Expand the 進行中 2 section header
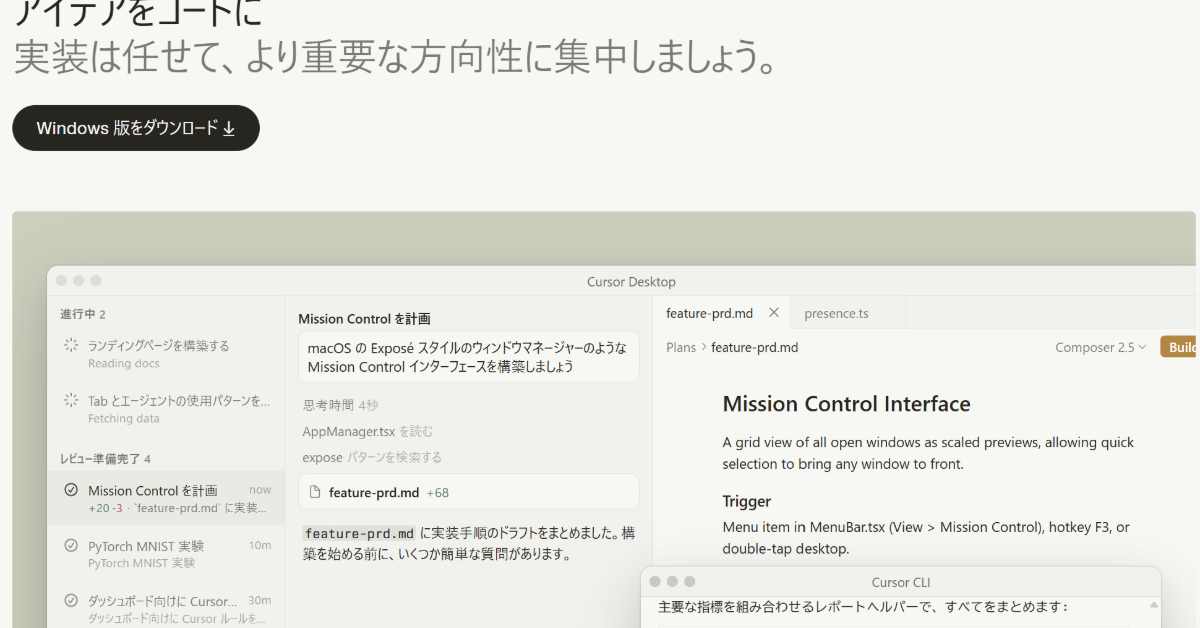 pyautogui.click(x=83, y=314)
